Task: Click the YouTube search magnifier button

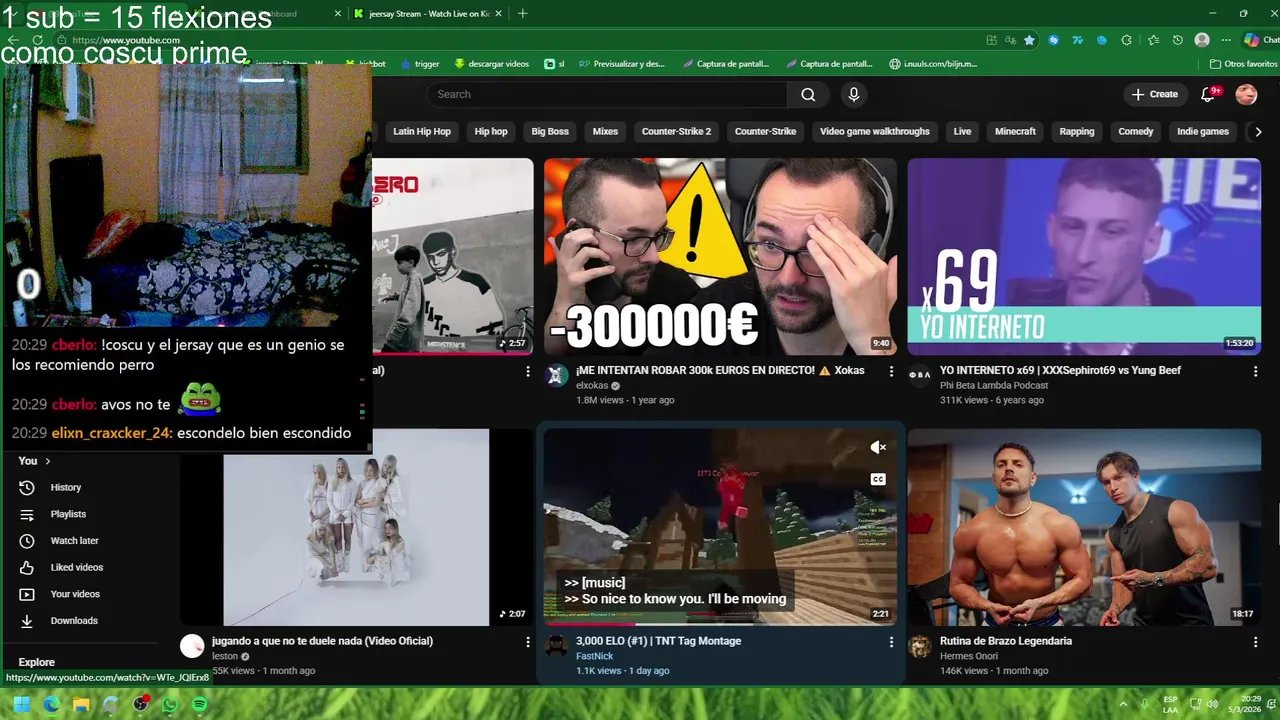Action: coord(808,94)
